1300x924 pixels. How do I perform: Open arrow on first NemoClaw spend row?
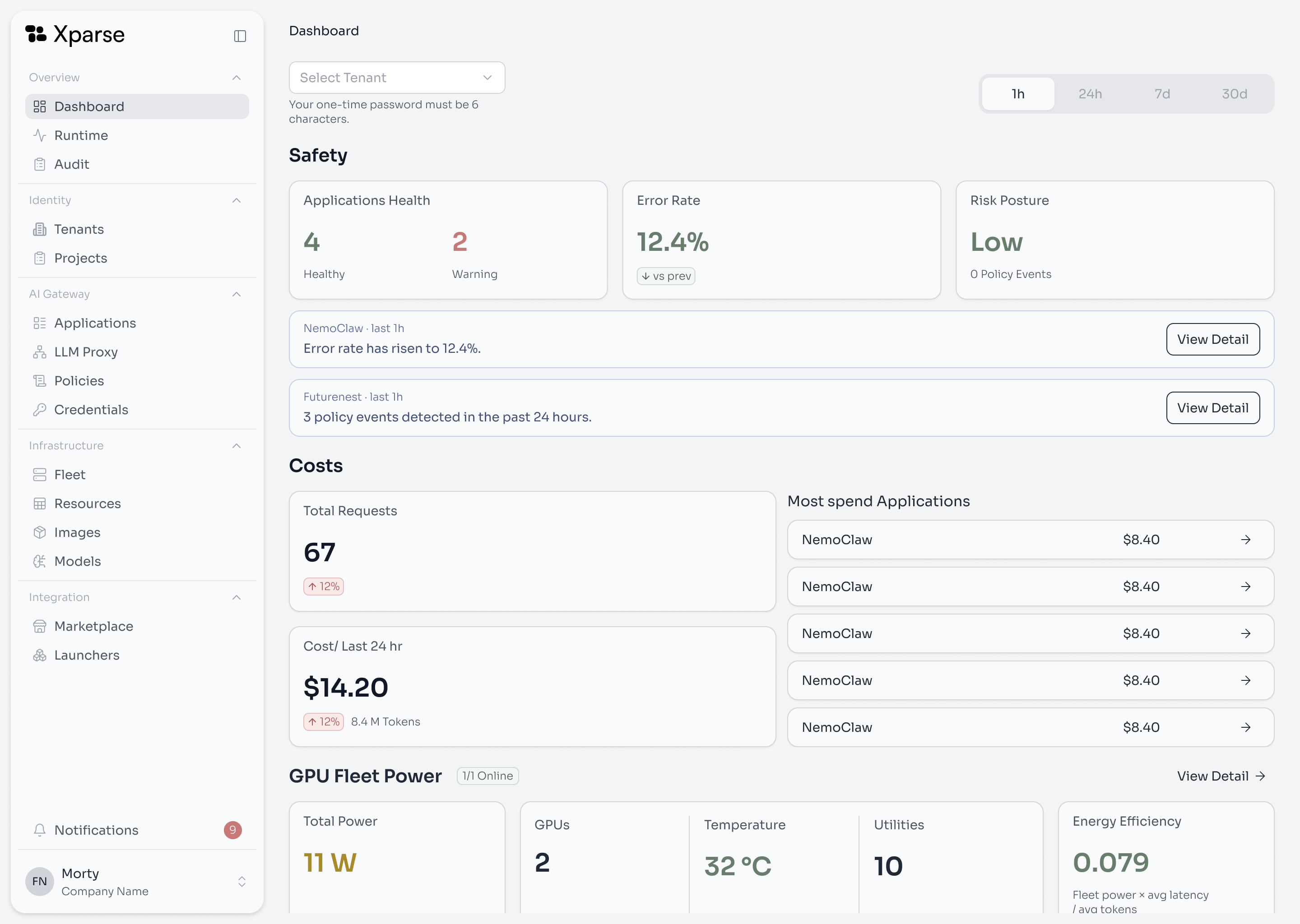[1245, 540]
